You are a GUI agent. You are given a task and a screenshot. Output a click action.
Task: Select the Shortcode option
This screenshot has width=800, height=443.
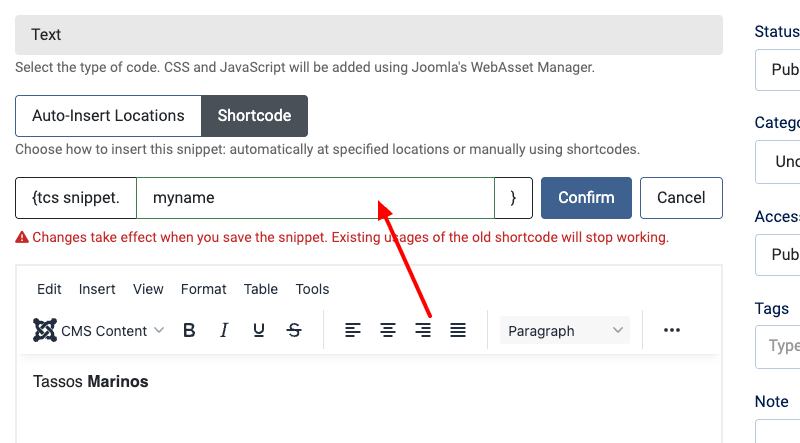click(x=255, y=116)
